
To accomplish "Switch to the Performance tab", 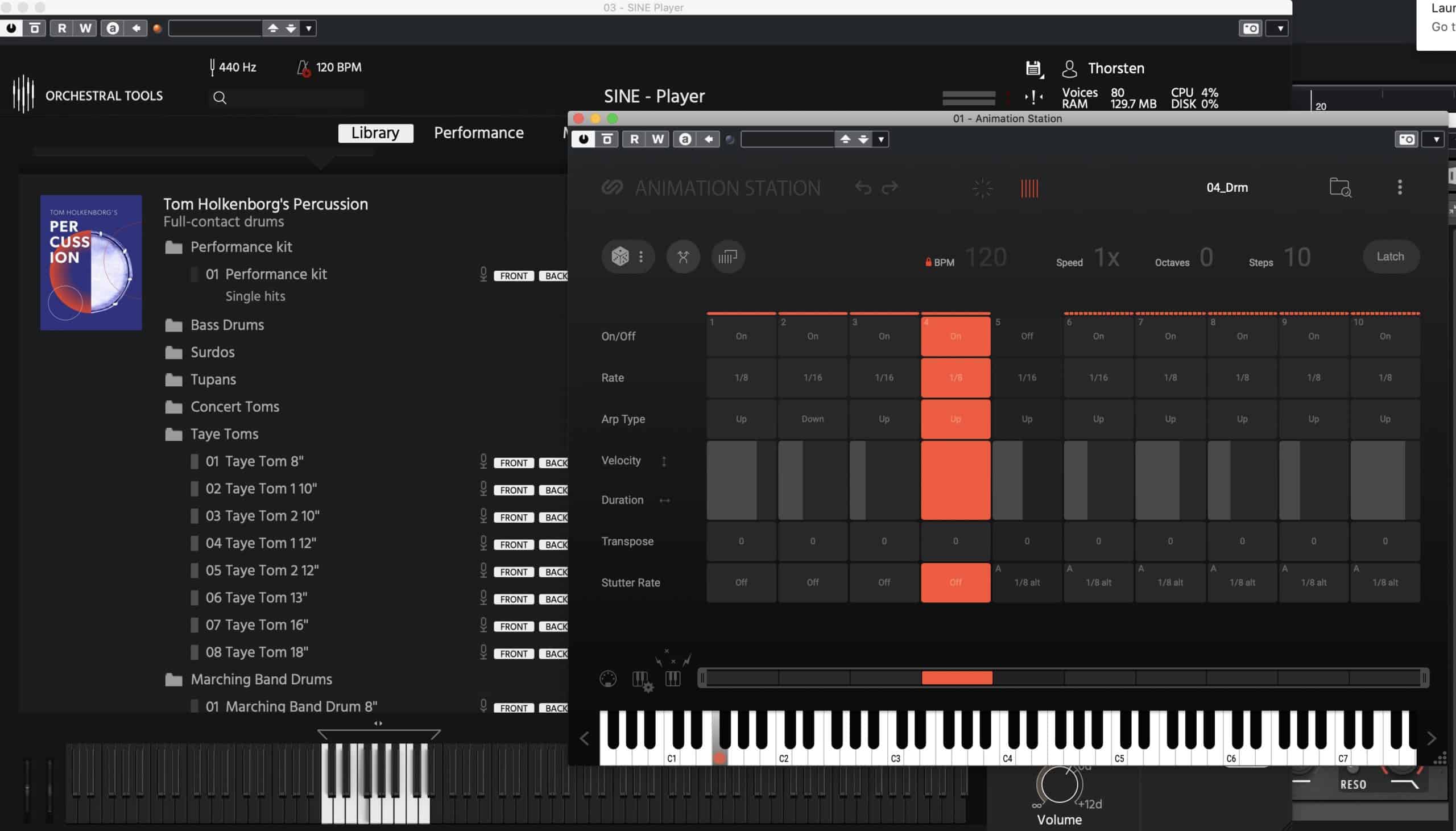I will (x=479, y=133).
